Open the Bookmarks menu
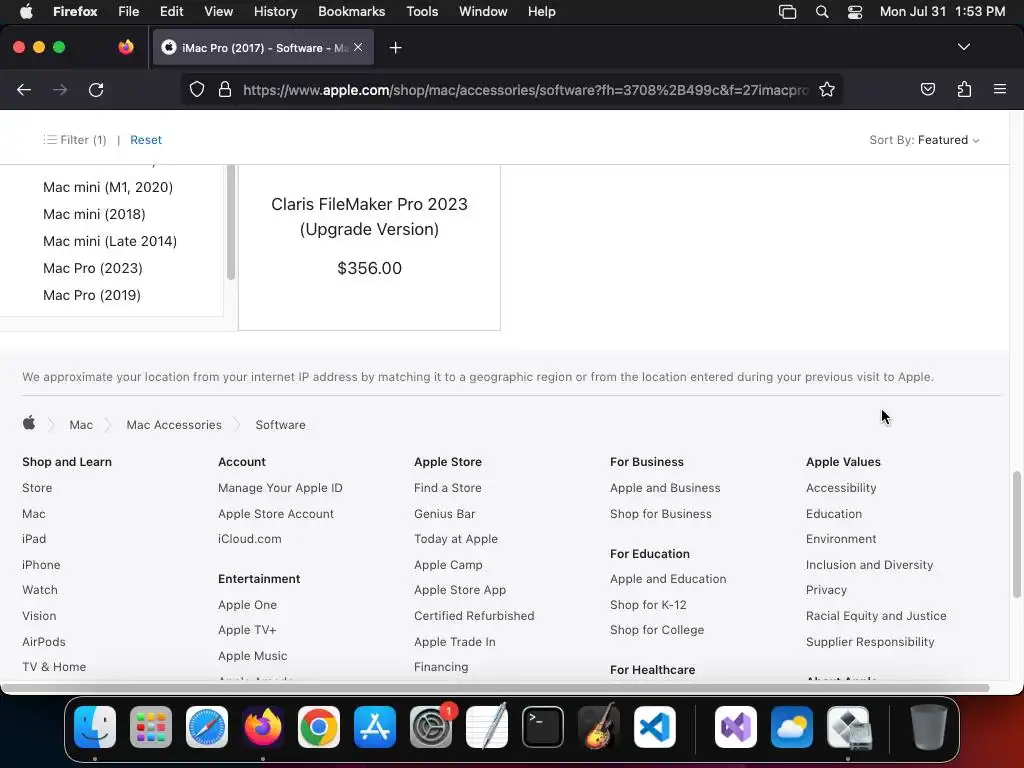The width and height of the screenshot is (1024, 768). [x=351, y=12]
